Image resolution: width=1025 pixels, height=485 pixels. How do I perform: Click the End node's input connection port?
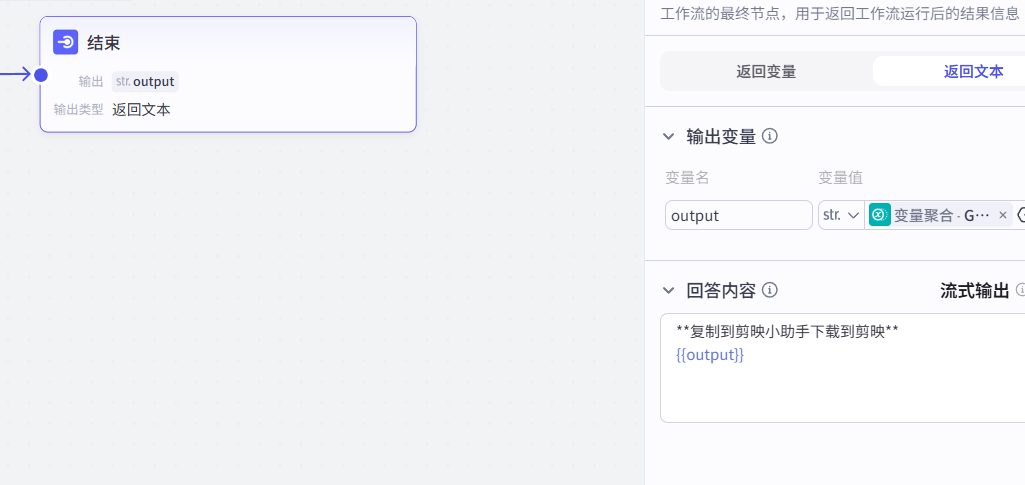click(x=41, y=75)
